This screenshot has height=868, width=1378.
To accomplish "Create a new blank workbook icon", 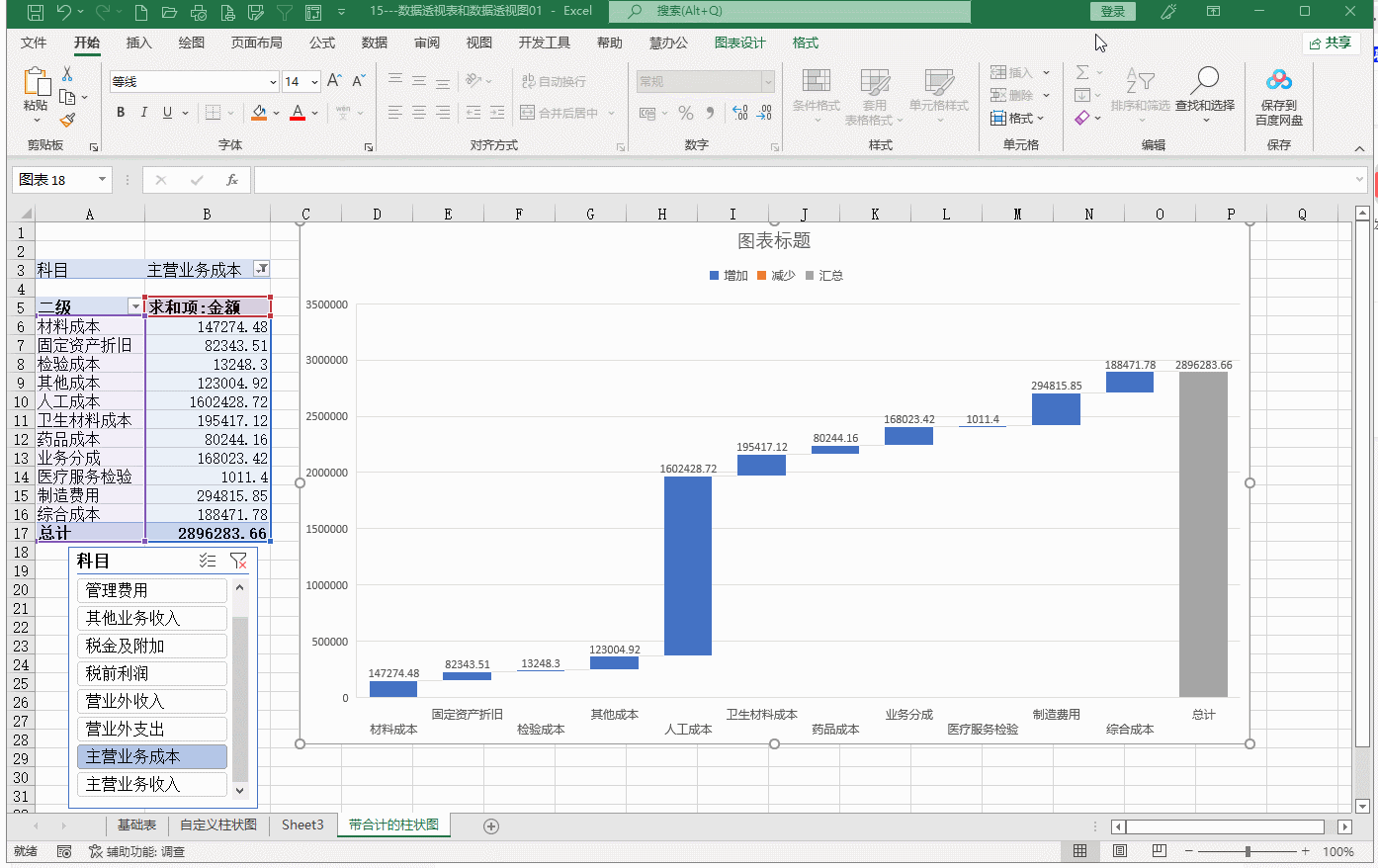I will click(141, 12).
